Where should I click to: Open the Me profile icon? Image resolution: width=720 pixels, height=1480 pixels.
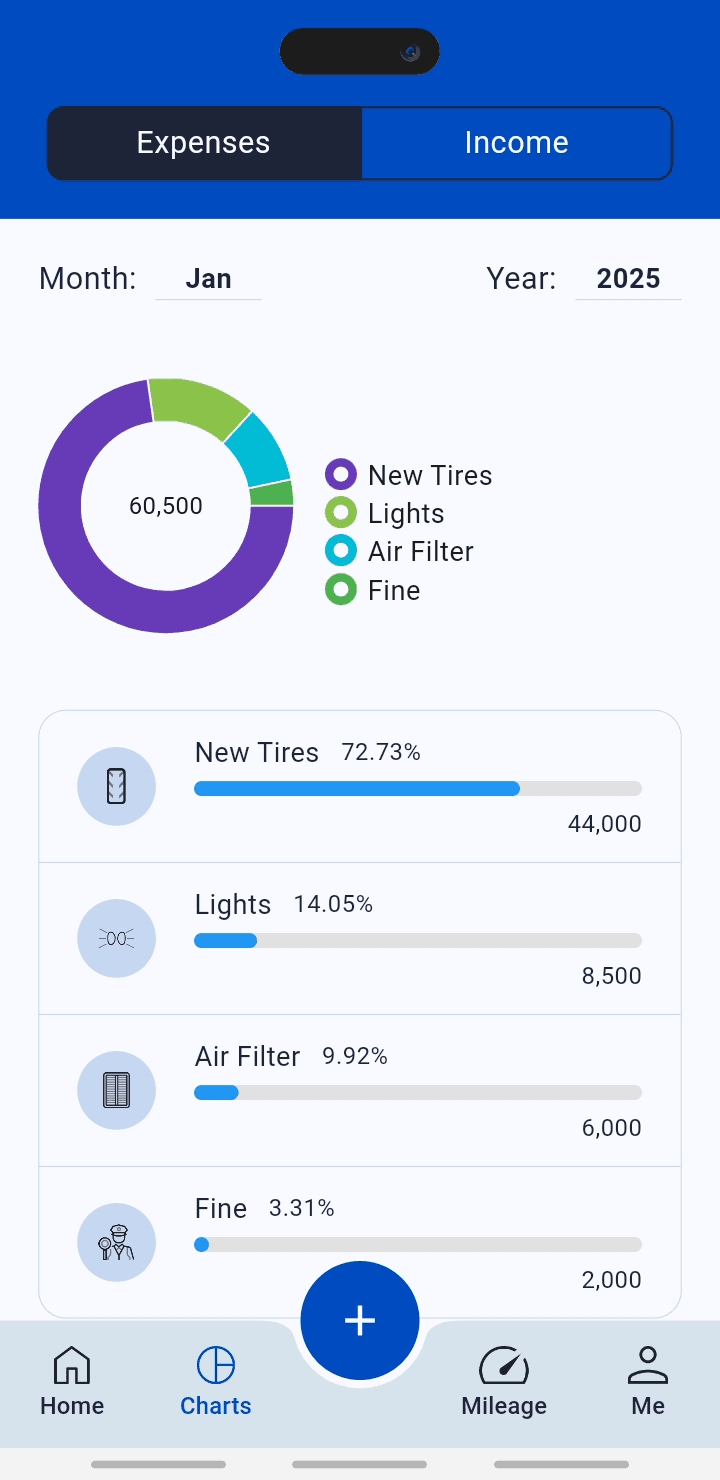[x=648, y=1365]
